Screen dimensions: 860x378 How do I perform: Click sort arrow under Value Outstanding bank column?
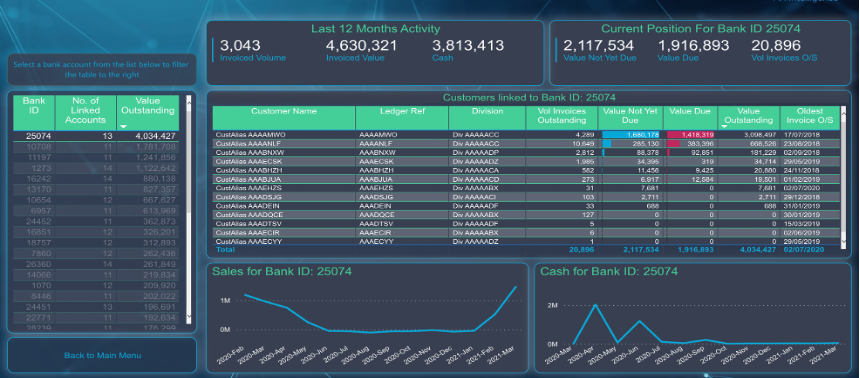click(123, 127)
